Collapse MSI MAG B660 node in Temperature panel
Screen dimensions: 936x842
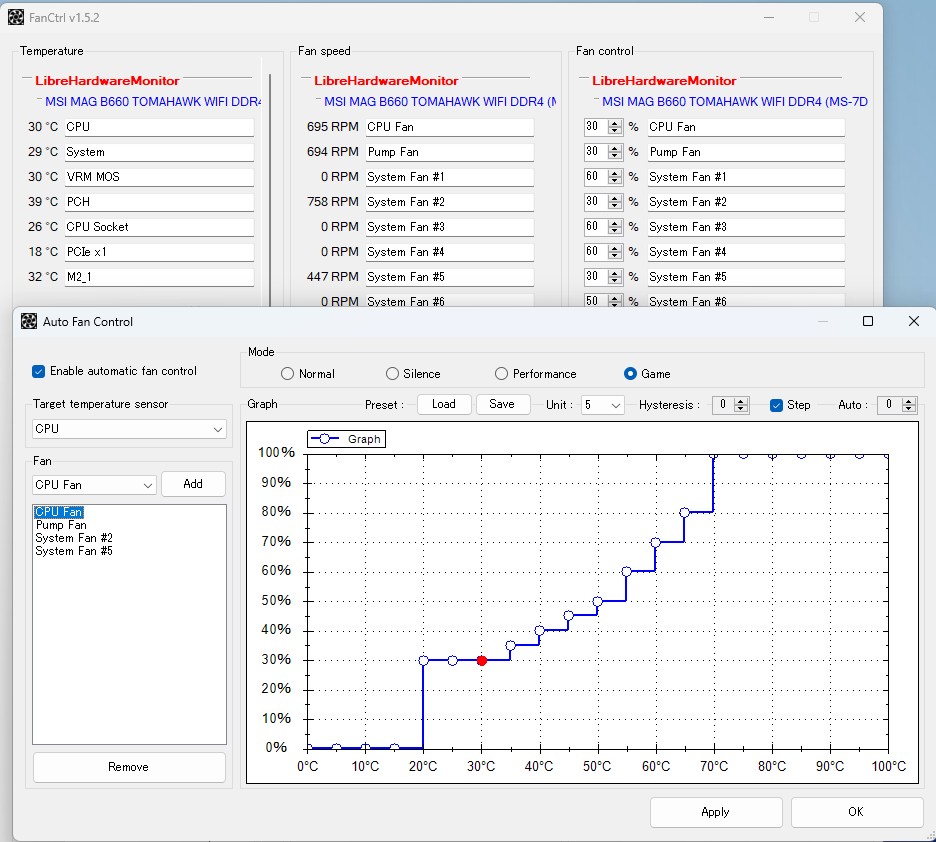pyautogui.click(x=39, y=99)
